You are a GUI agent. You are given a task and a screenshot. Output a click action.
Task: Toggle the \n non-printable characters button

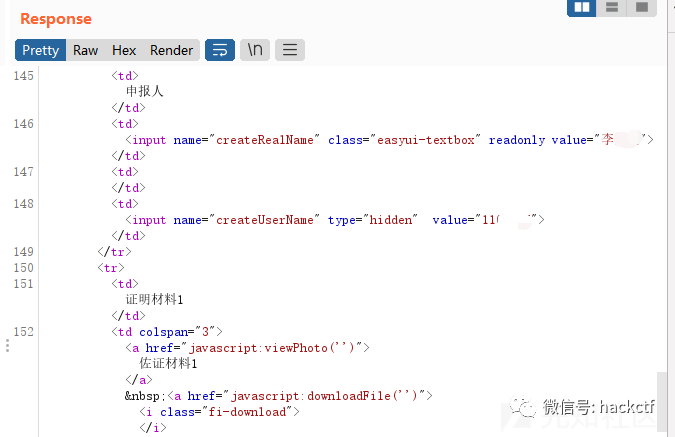point(255,50)
